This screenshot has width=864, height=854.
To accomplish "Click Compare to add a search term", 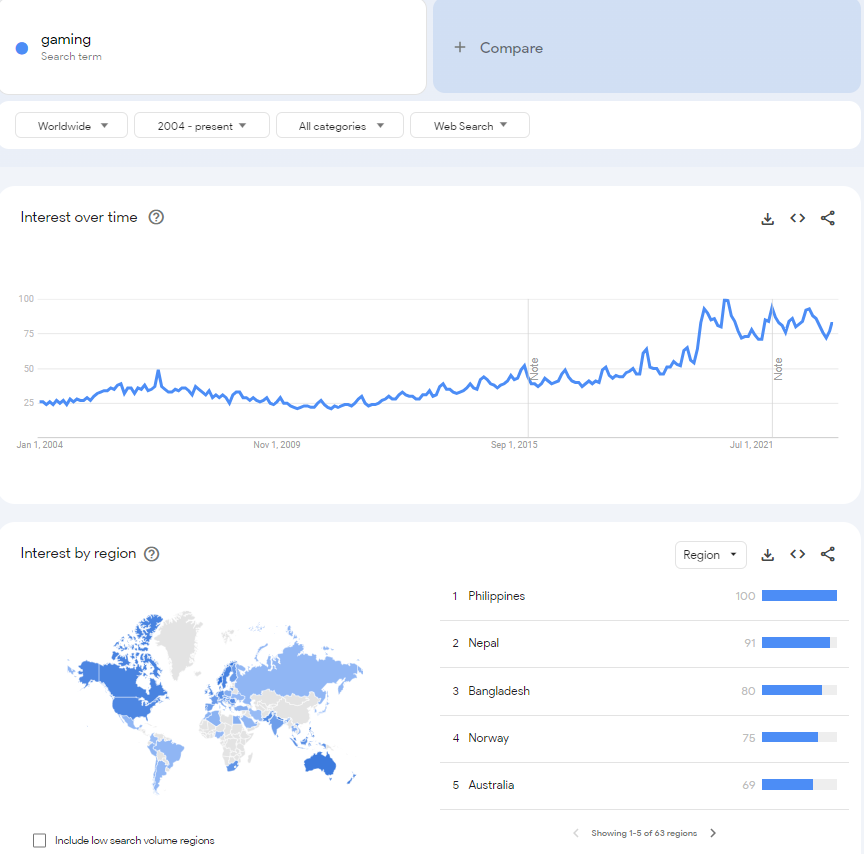I will click(499, 48).
